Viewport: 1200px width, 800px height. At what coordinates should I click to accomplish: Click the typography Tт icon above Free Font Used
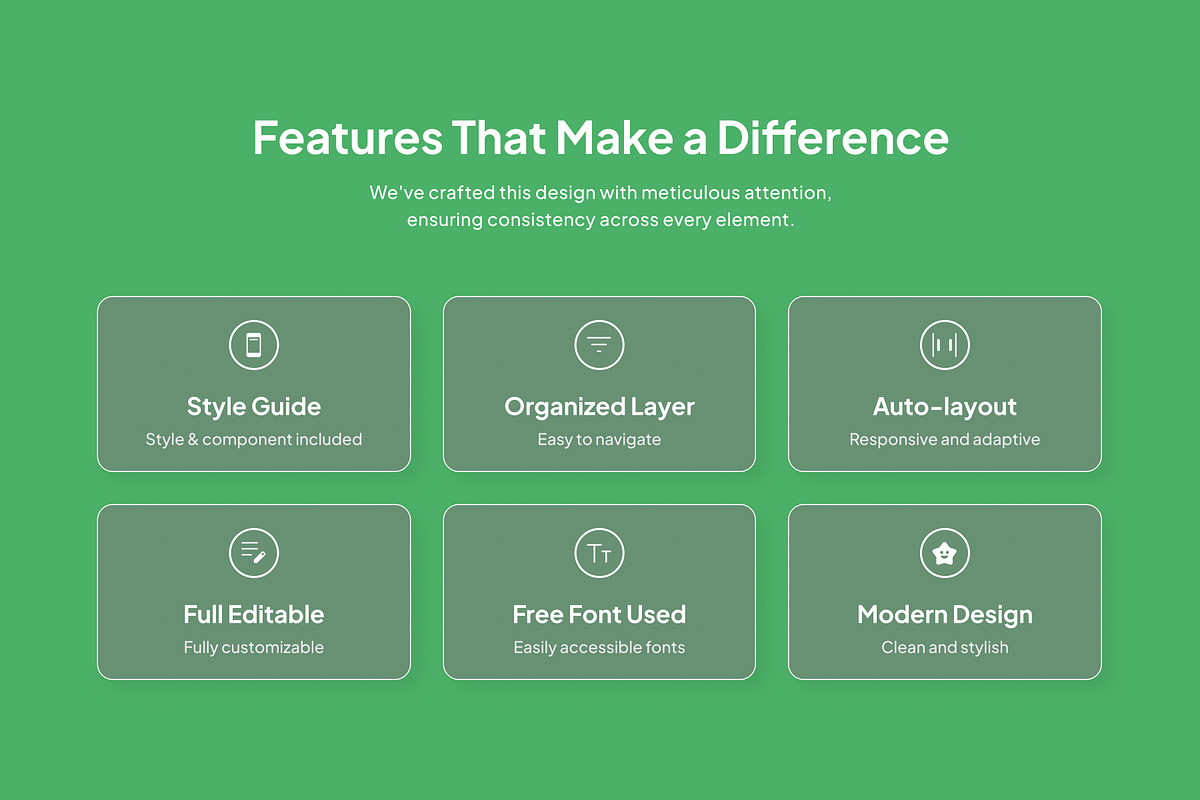point(599,553)
